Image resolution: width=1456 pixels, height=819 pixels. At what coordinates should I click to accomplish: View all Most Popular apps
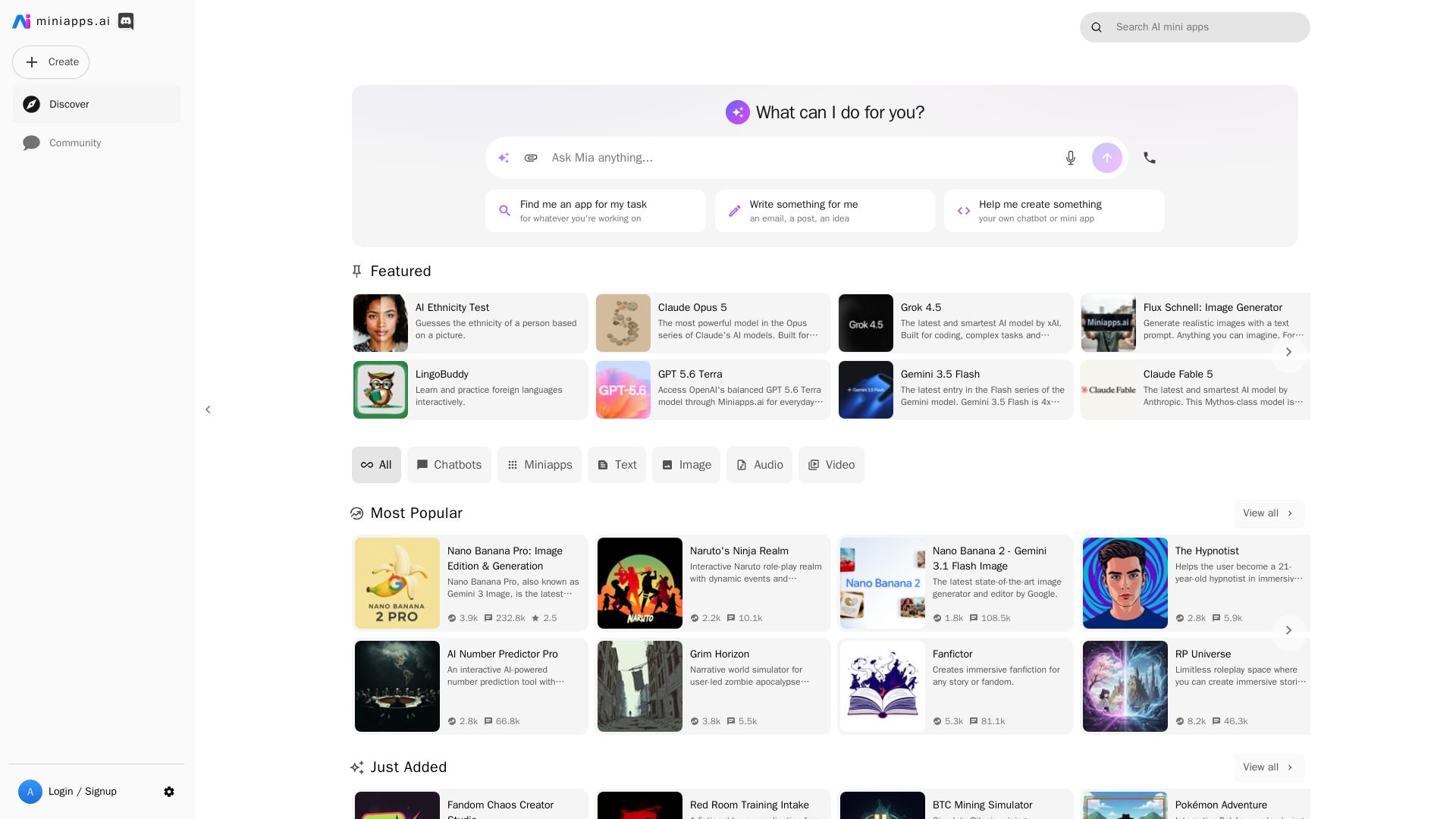(1269, 513)
